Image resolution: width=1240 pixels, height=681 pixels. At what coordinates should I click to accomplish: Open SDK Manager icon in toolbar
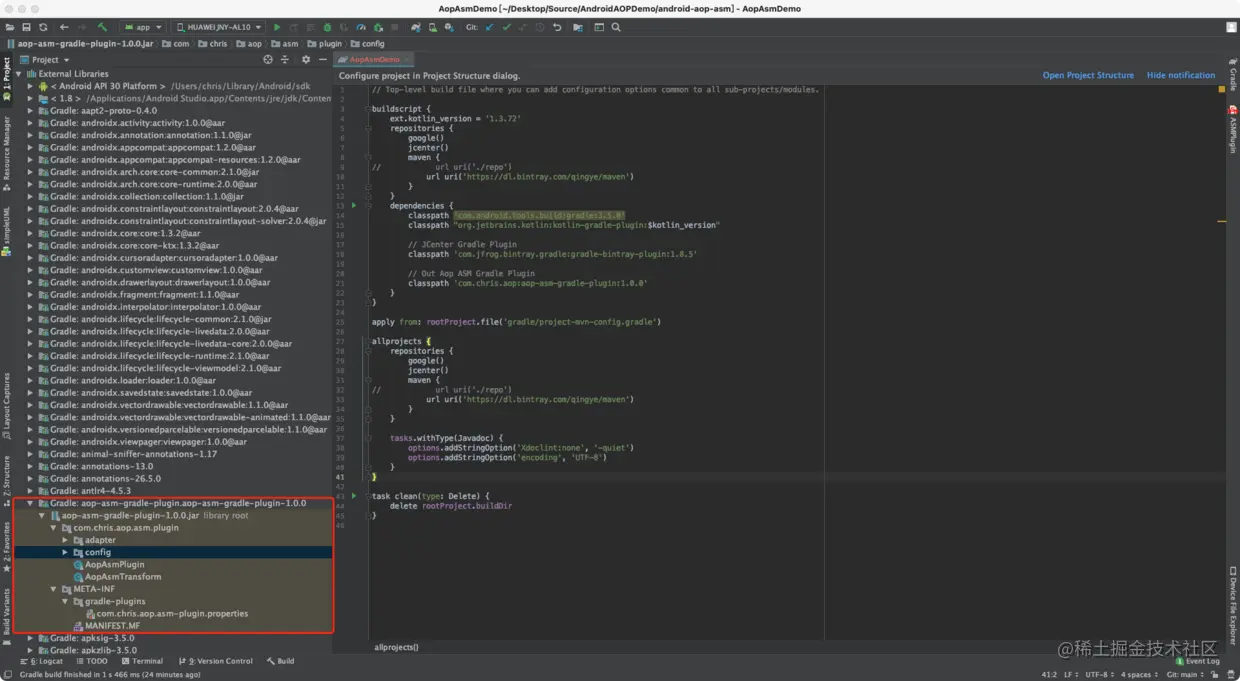(449, 27)
